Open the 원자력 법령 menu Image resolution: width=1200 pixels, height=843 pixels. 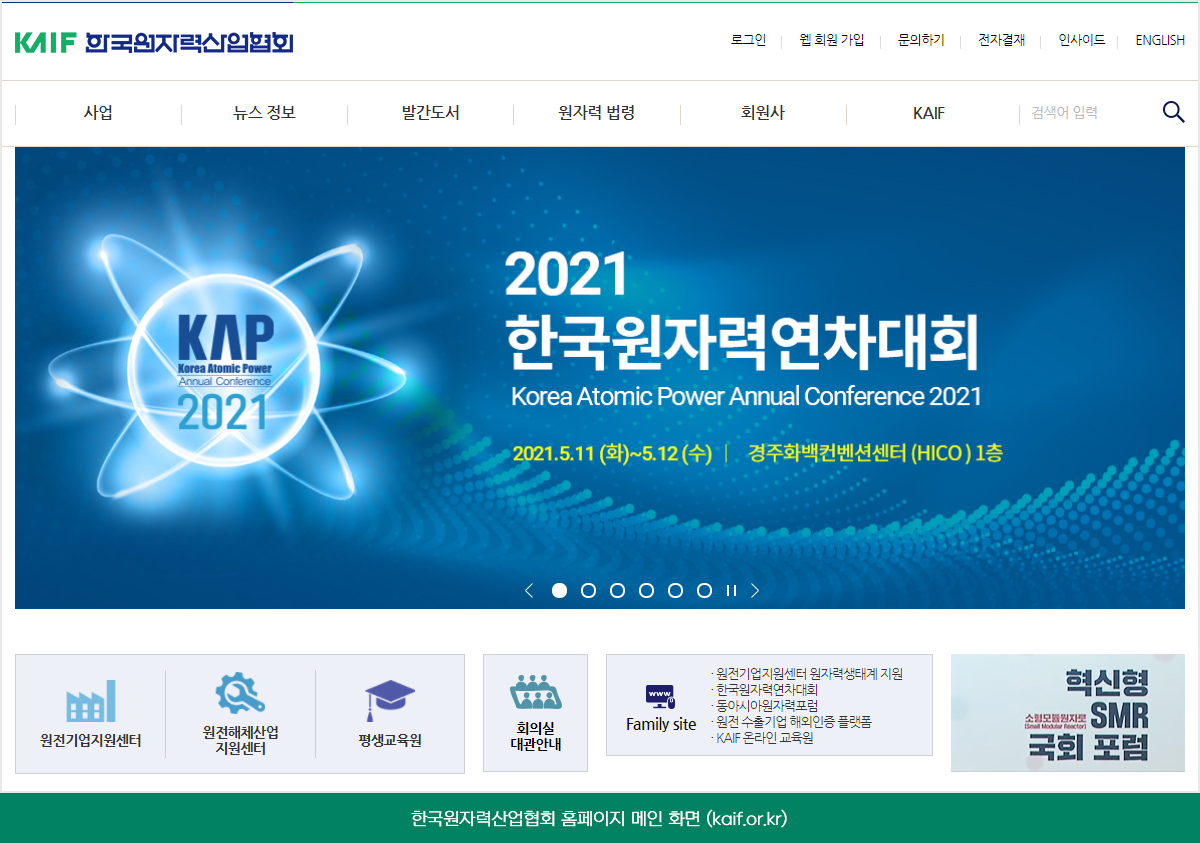597,113
